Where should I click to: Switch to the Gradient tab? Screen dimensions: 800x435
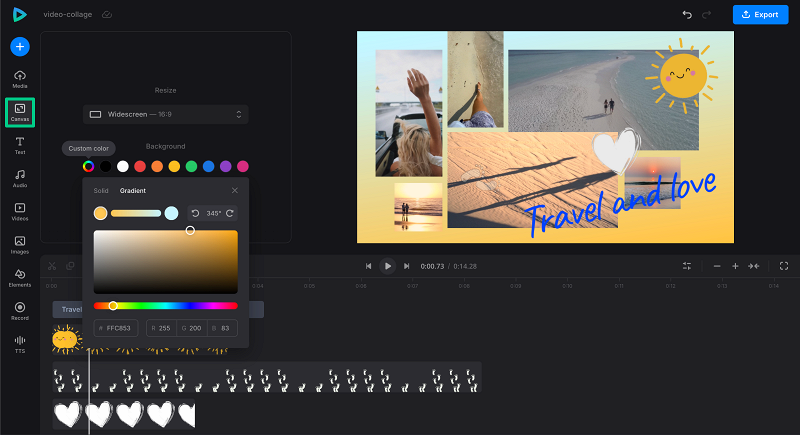pos(133,191)
